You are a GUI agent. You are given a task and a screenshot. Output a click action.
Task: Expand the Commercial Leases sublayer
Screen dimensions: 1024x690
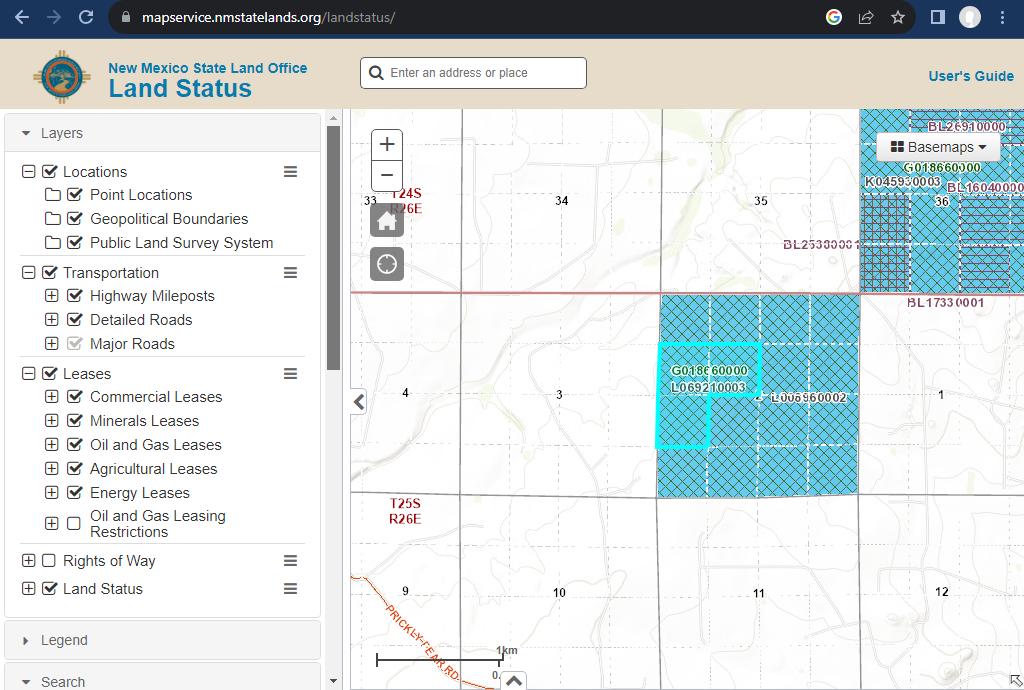(x=52, y=397)
